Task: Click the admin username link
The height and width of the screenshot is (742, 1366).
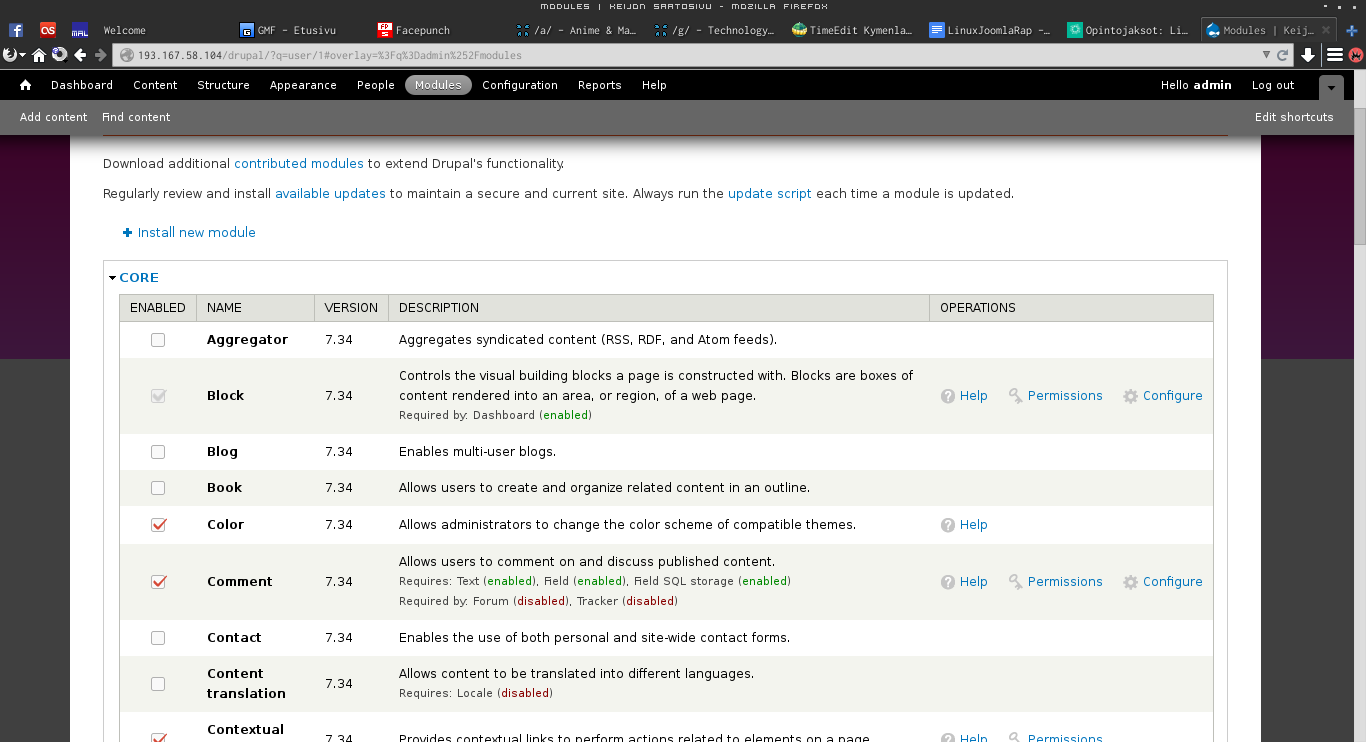Action: pos(1212,85)
